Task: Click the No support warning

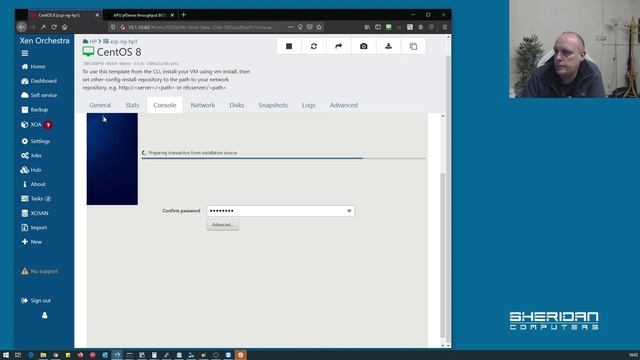Action: (x=40, y=271)
